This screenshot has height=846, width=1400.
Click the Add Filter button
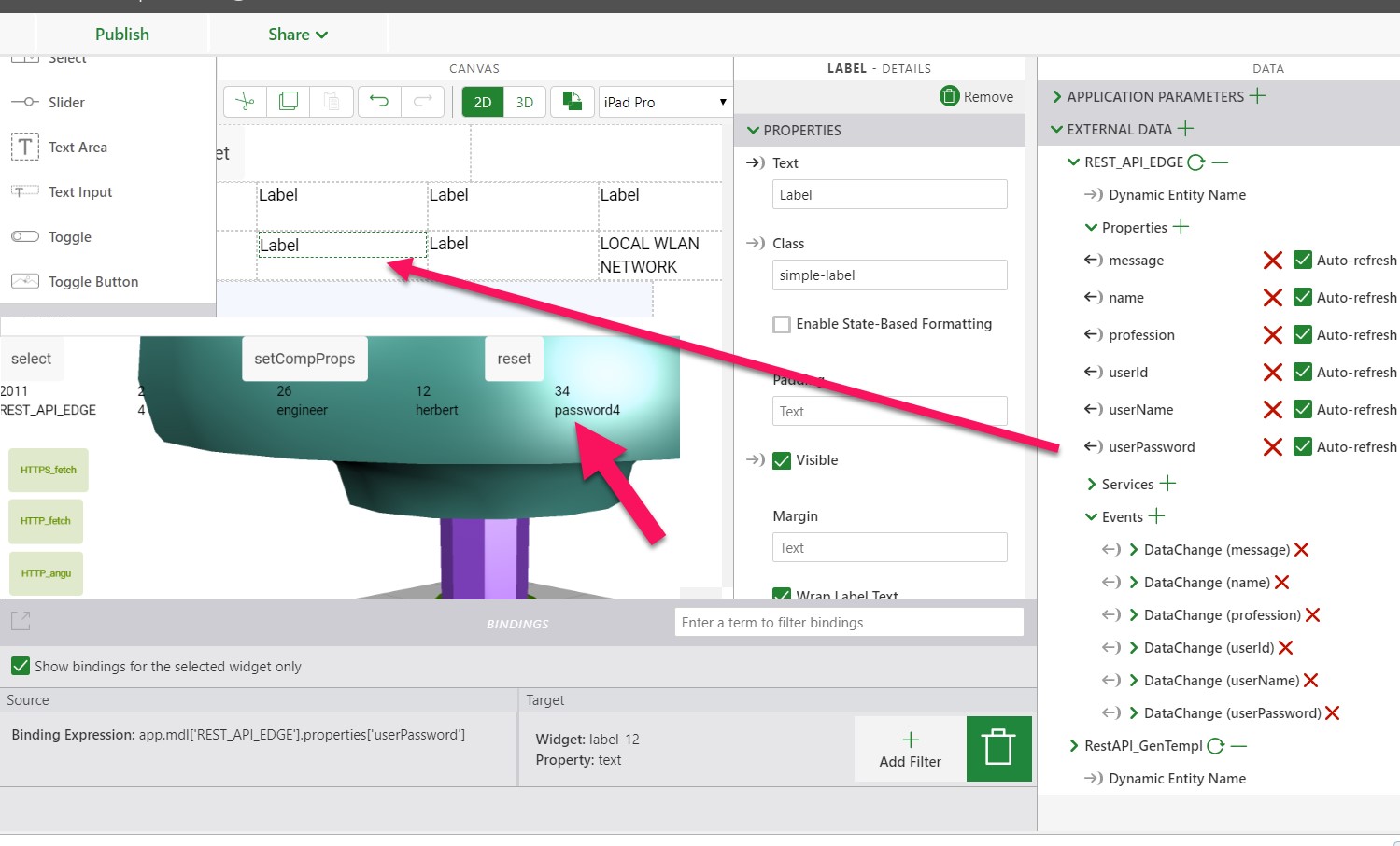pyautogui.click(x=909, y=748)
